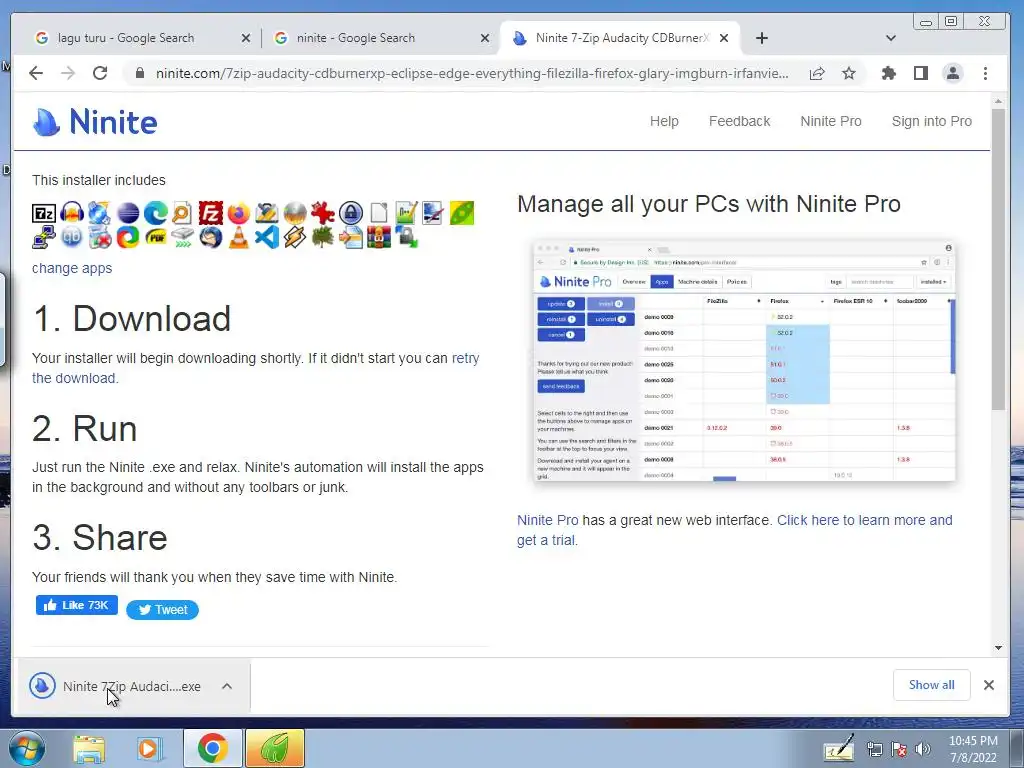Screen dimensions: 1024x768
Task: Click Show all downloads
Action: click(x=931, y=685)
